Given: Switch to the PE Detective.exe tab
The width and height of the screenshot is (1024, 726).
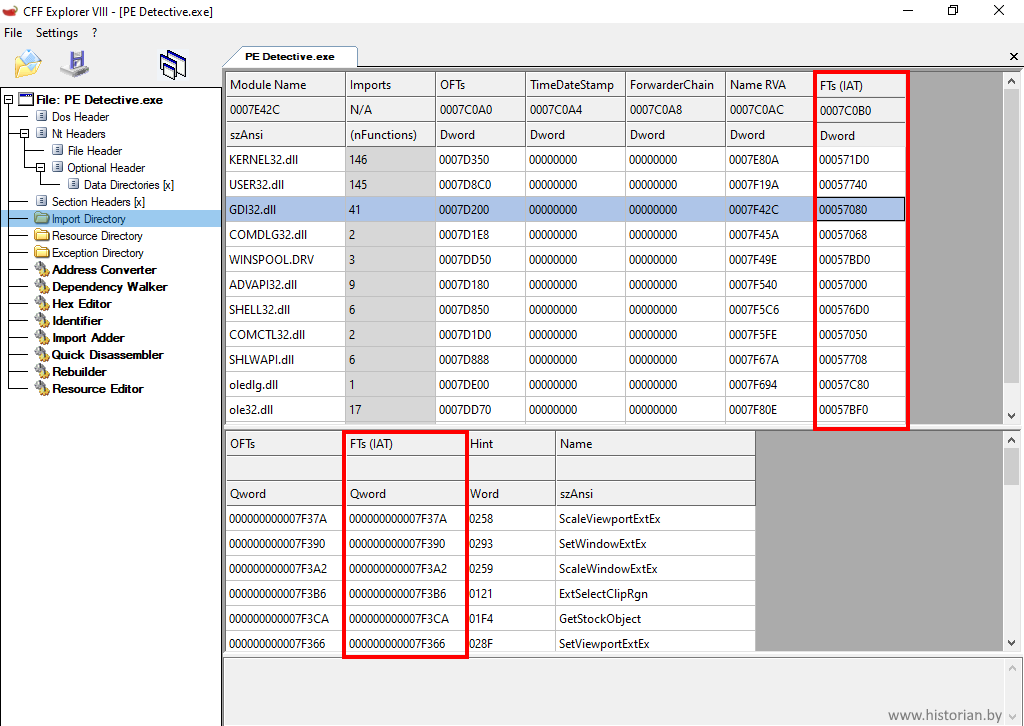Looking at the screenshot, I should (289, 57).
